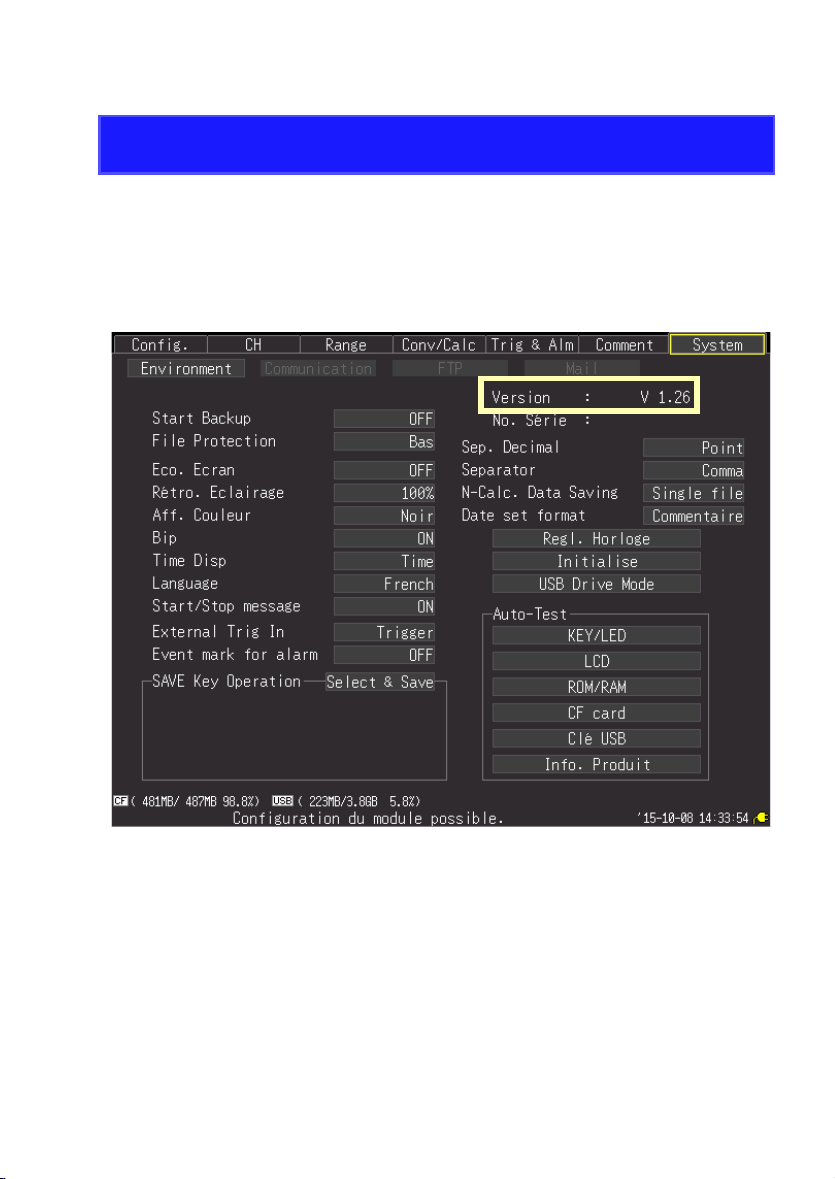
Task: Click the USB storage status icon
Action: click(x=283, y=802)
